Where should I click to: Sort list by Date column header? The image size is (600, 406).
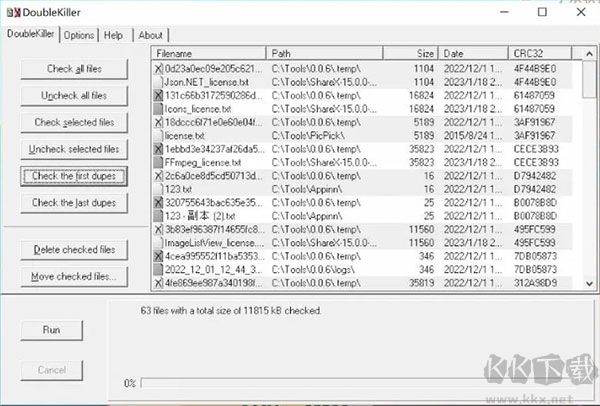click(x=473, y=54)
